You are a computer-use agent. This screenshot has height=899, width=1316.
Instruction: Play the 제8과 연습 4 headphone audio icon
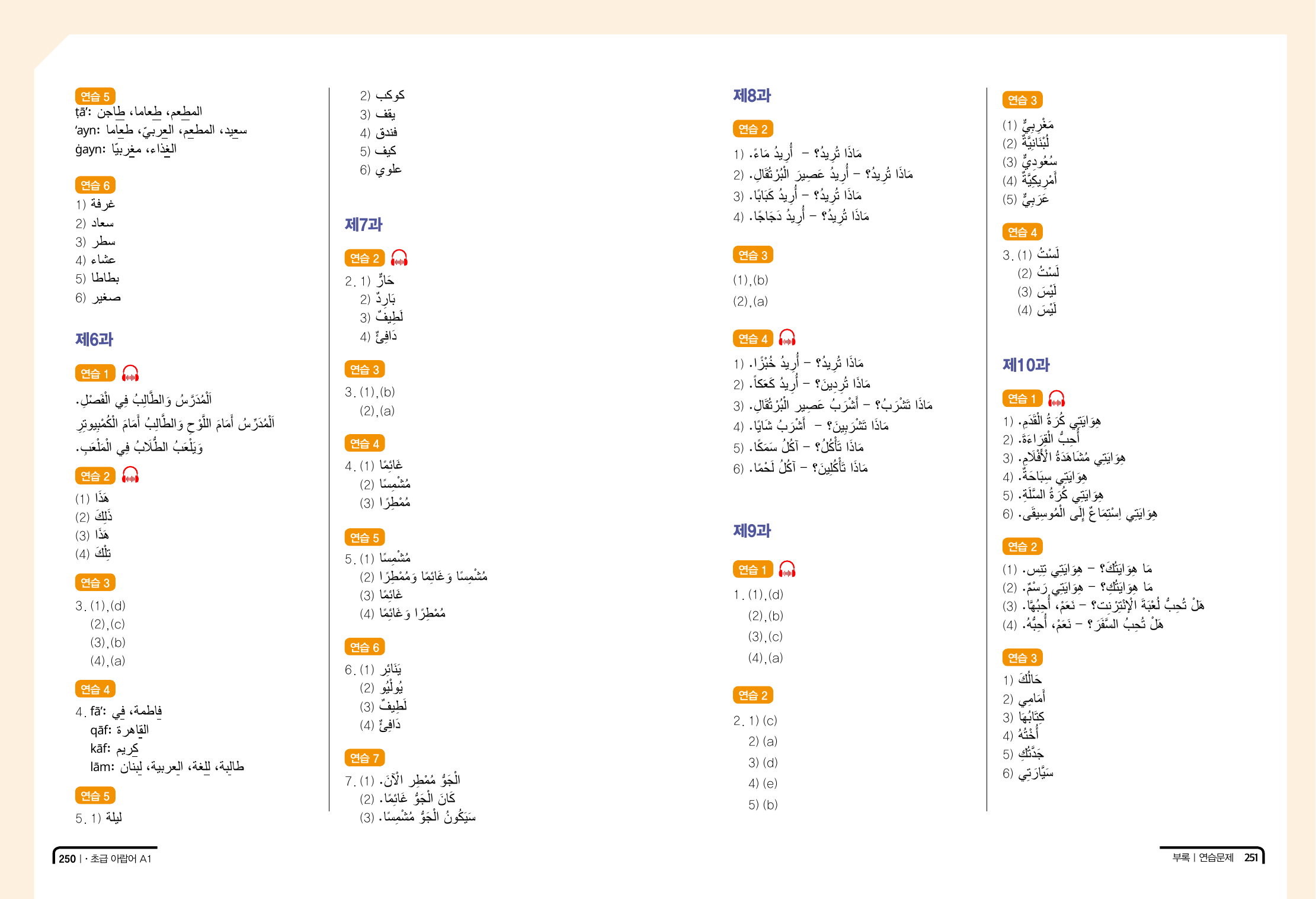click(x=787, y=338)
